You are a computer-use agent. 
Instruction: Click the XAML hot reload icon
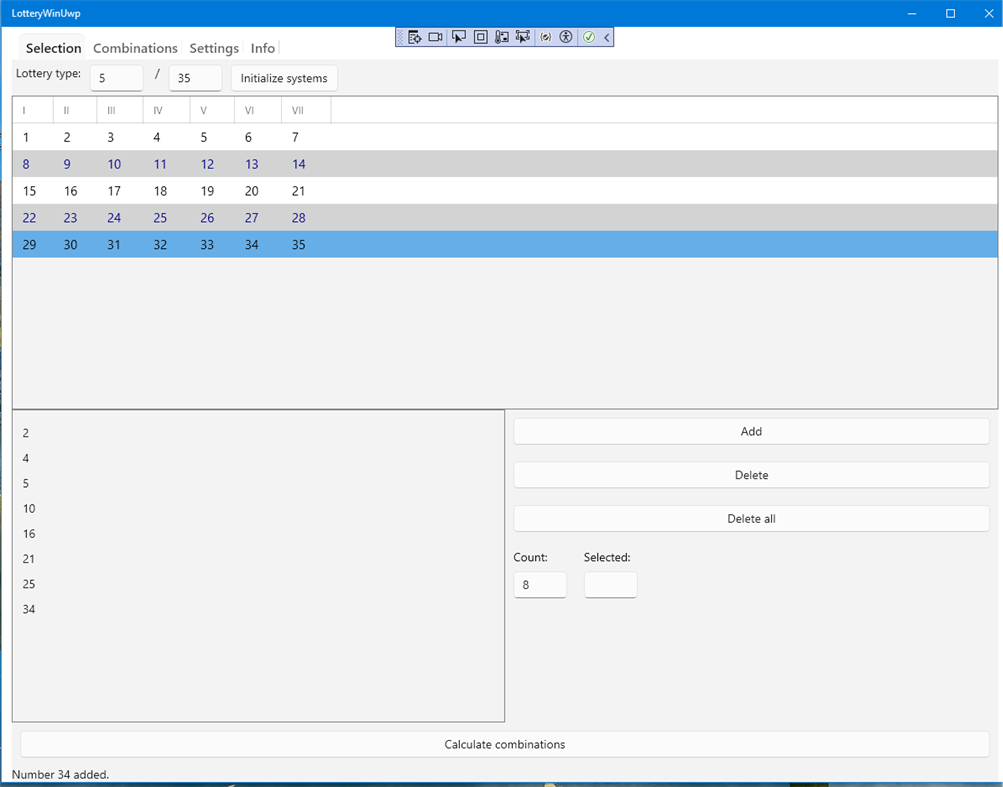[x=545, y=37]
